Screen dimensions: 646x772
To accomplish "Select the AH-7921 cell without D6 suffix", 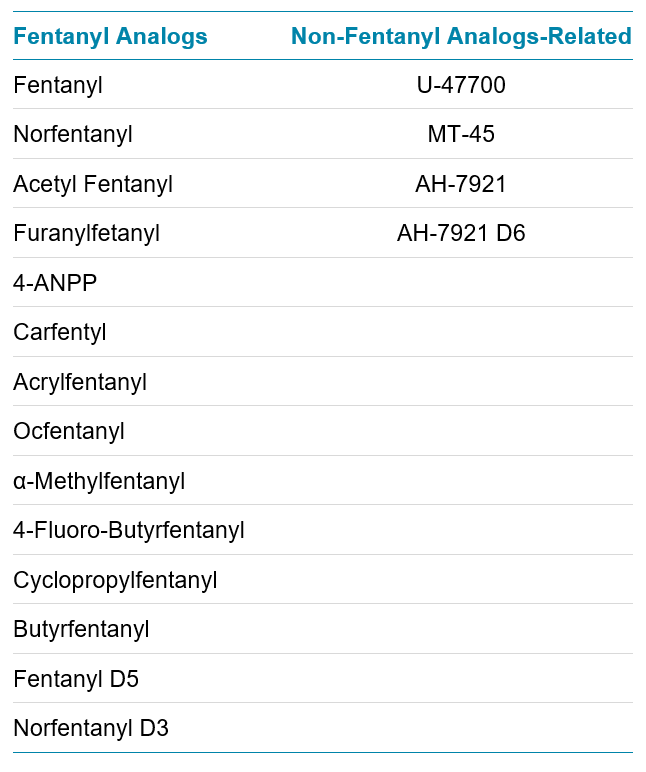I will click(x=461, y=185).
